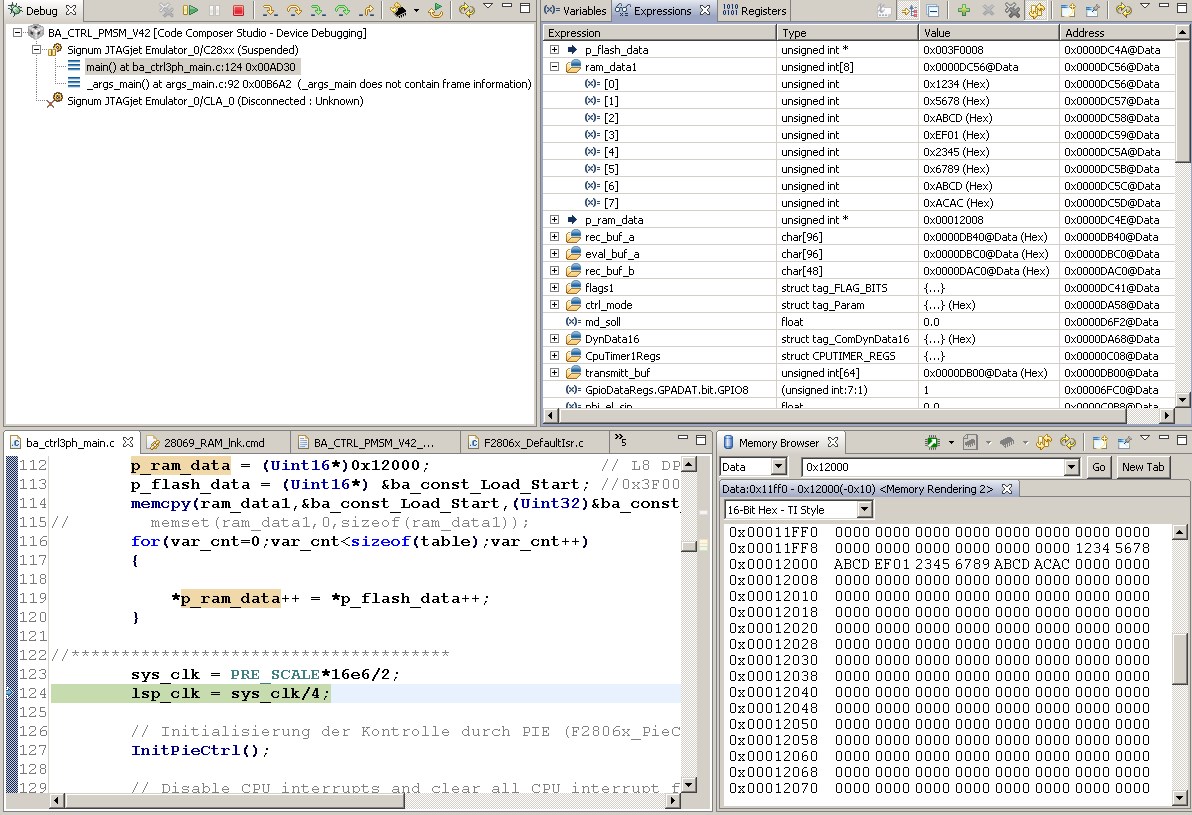
Task: Open the 28069_RAM_lnk.cmd editor tab
Action: [x=214, y=442]
